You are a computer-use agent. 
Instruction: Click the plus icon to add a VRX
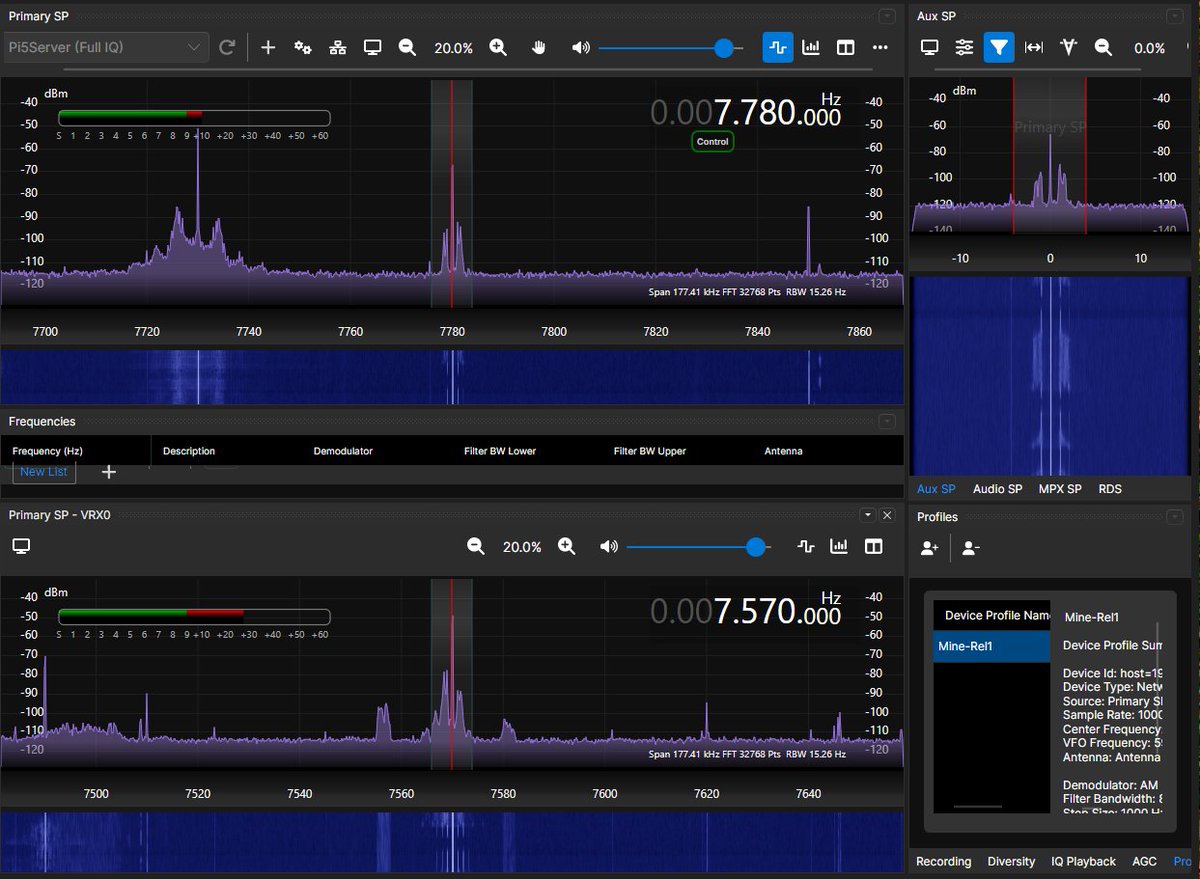coord(268,47)
